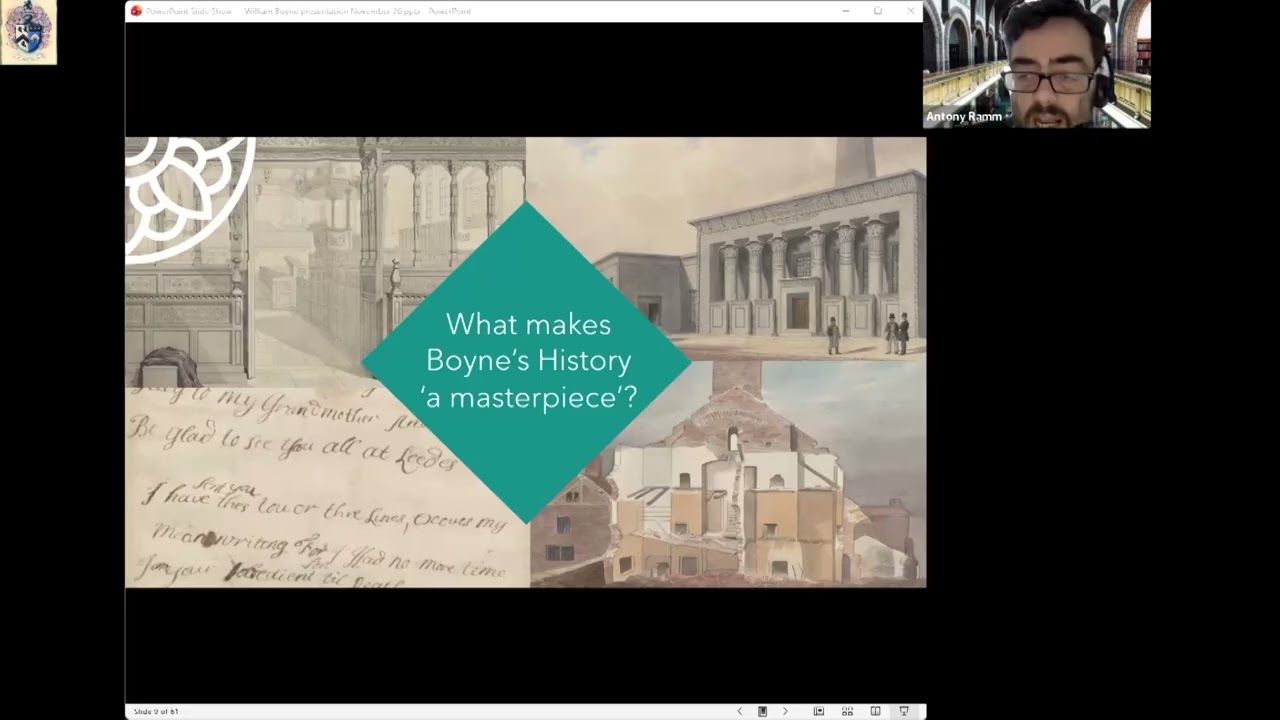
Task: Maximize the PowerPoint Slide Show window
Action: pos(878,11)
